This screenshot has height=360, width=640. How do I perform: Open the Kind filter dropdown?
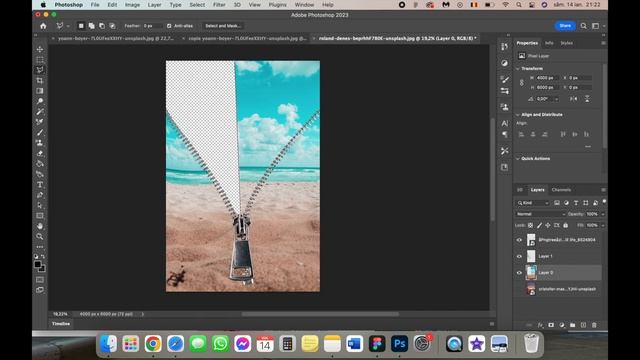click(x=533, y=203)
